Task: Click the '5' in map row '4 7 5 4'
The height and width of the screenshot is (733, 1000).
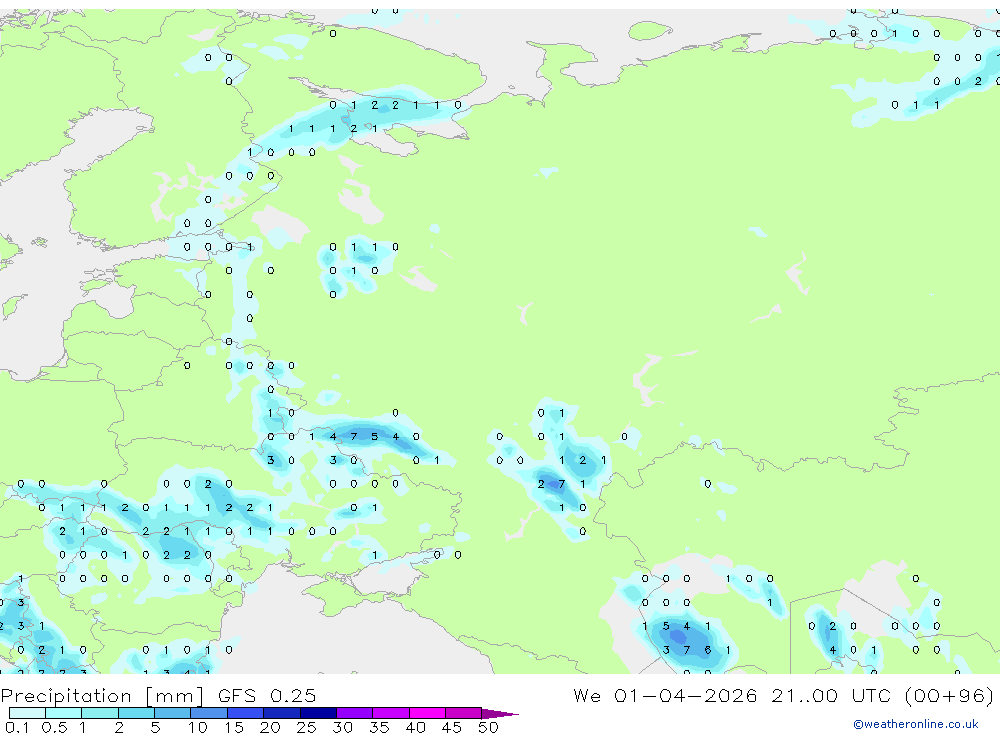Action: coord(374,436)
